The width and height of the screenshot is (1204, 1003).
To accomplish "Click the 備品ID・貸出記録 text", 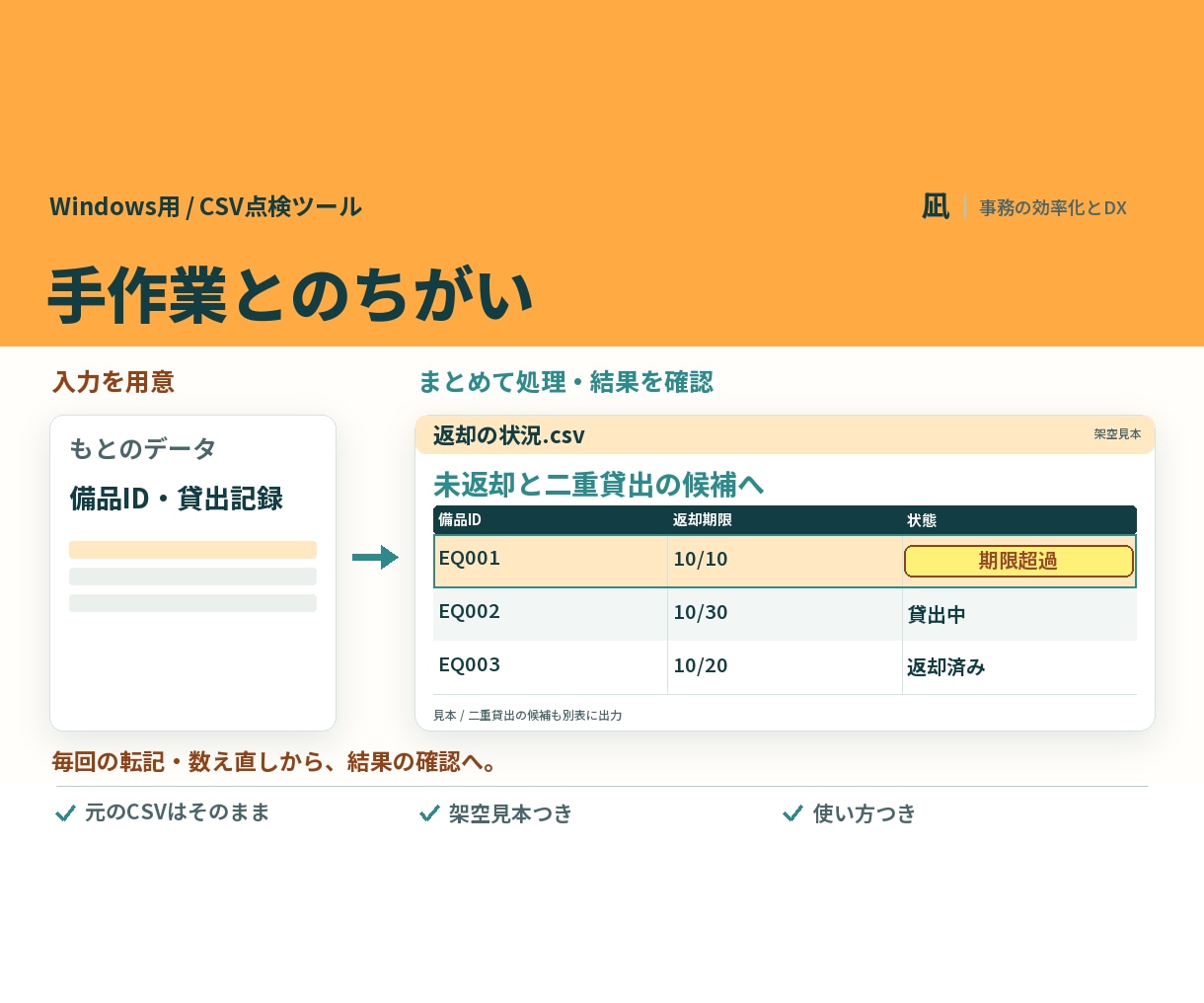I will (x=177, y=499).
